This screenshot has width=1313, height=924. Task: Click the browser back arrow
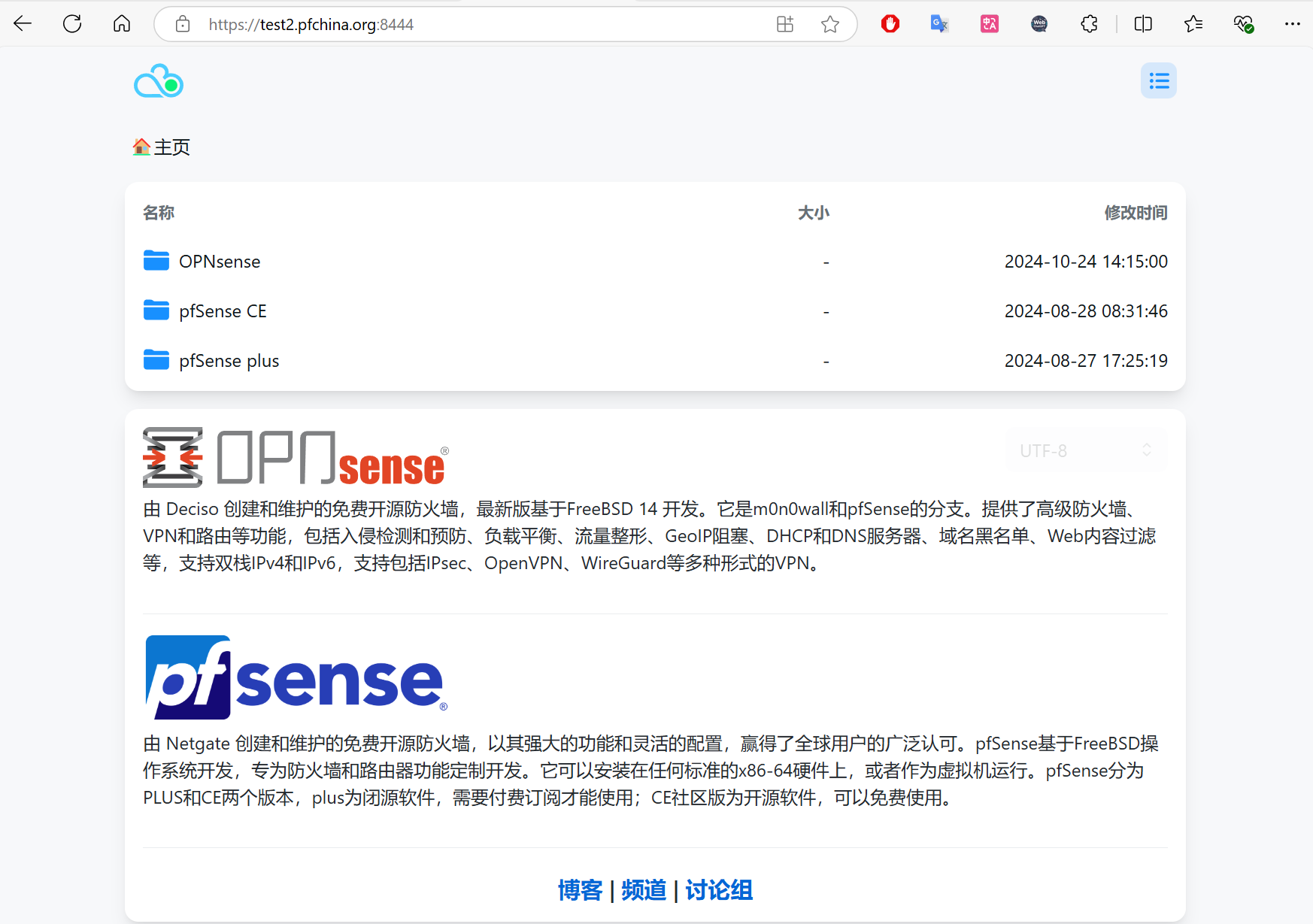[23, 24]
